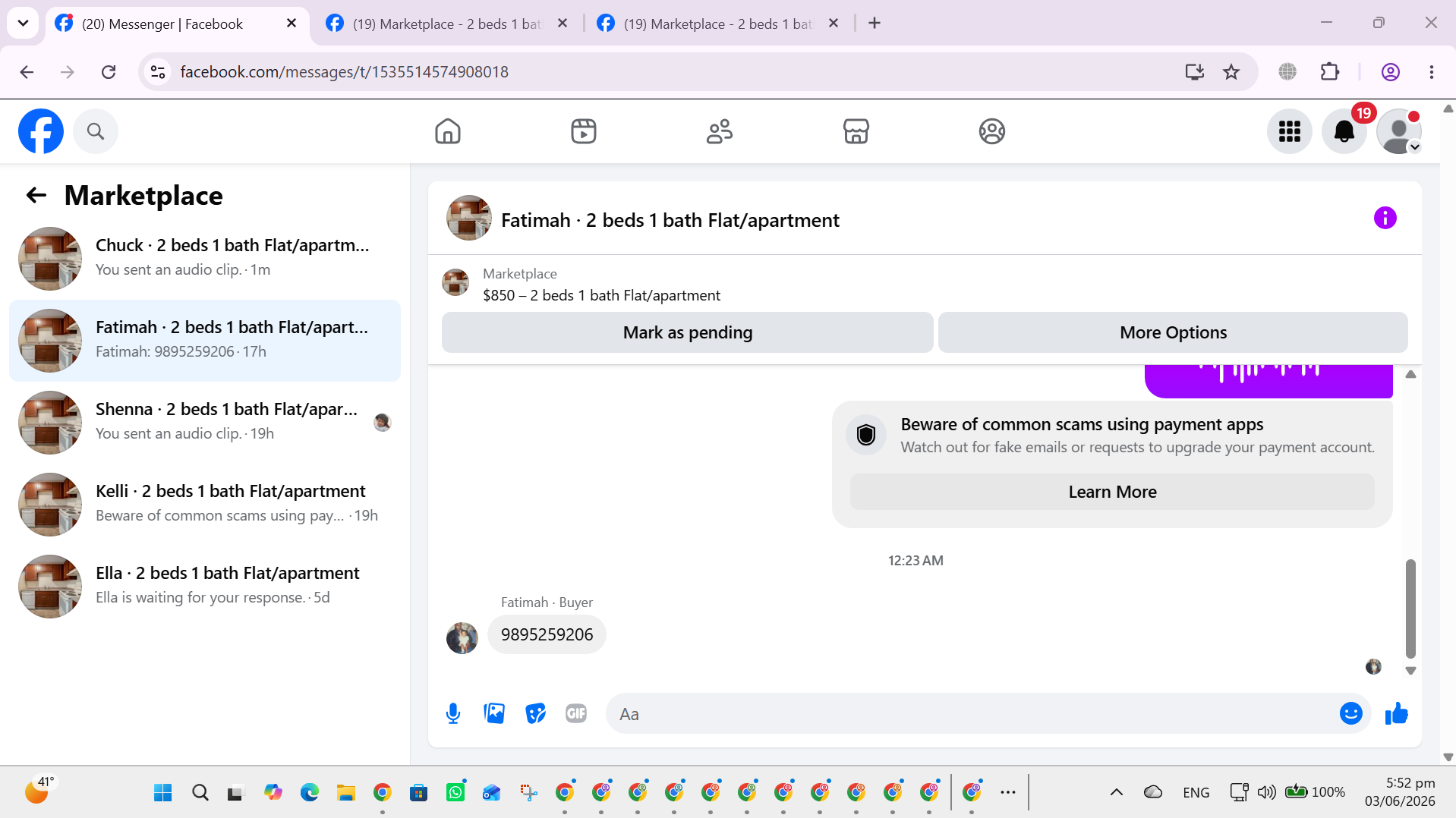Open Fatimah chat header title

point(670,220)
